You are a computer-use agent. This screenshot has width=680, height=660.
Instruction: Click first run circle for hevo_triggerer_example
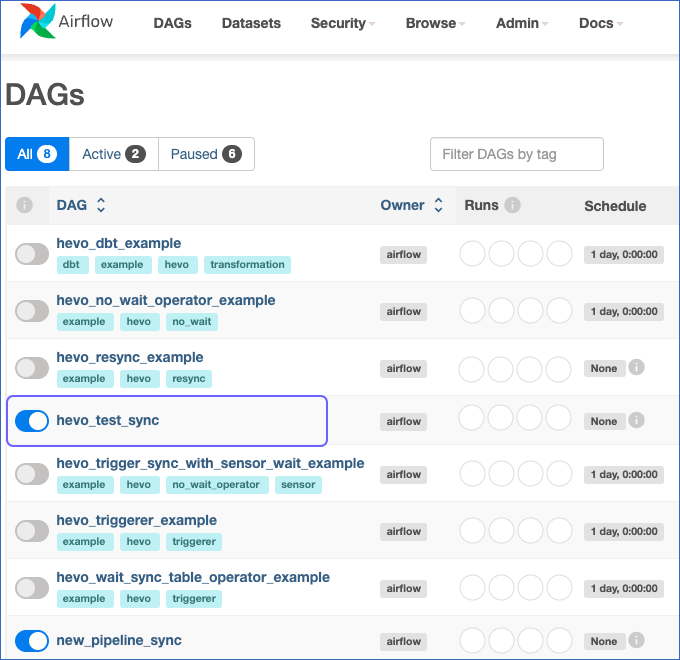[472, 530]
